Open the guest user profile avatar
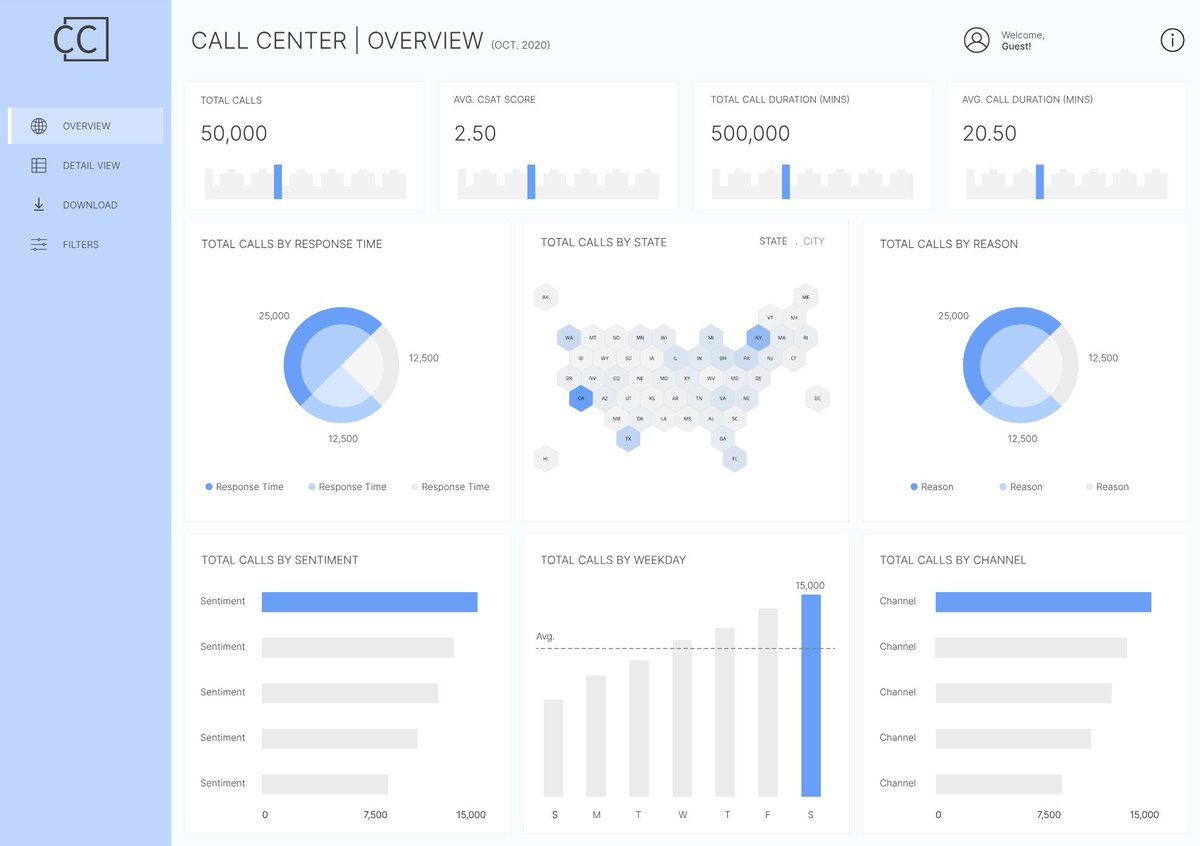 (977, 40)
